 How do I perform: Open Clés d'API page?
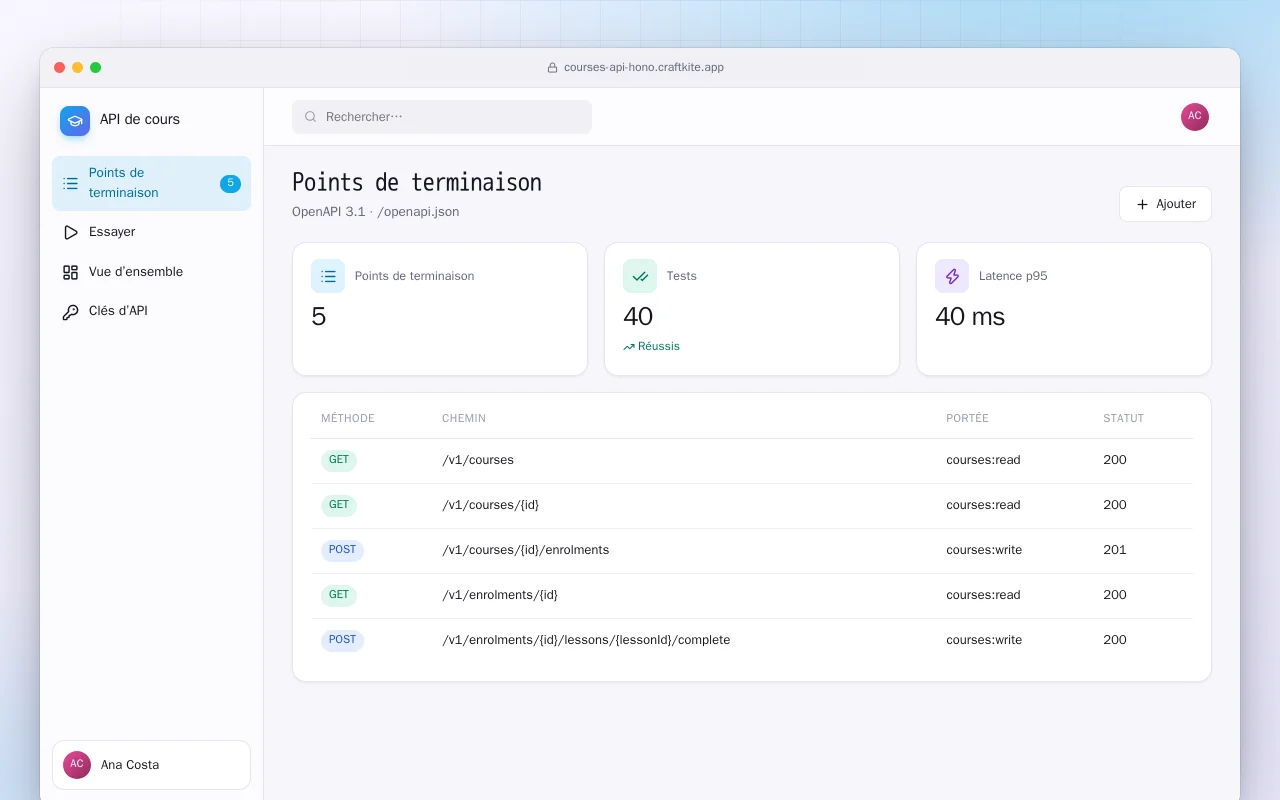coord(151,311)
